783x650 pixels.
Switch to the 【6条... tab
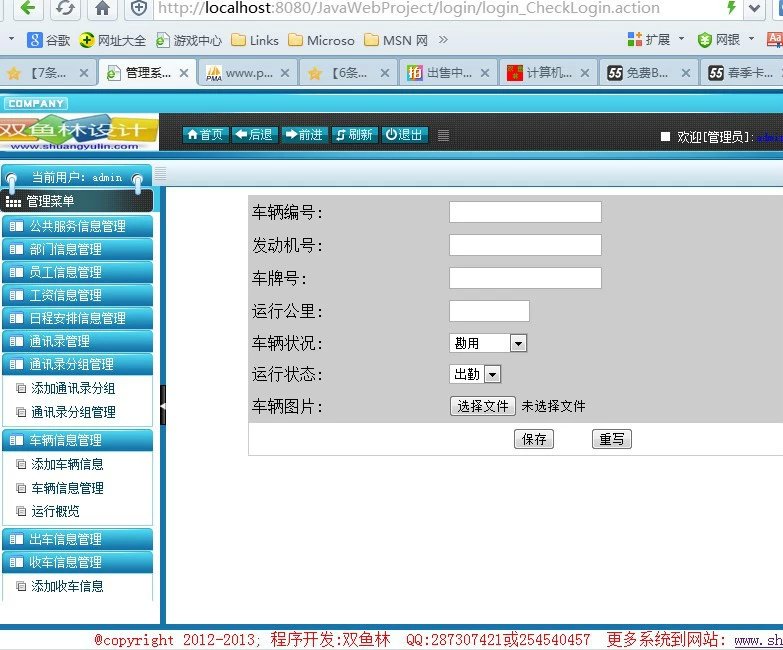click(348, 73)
